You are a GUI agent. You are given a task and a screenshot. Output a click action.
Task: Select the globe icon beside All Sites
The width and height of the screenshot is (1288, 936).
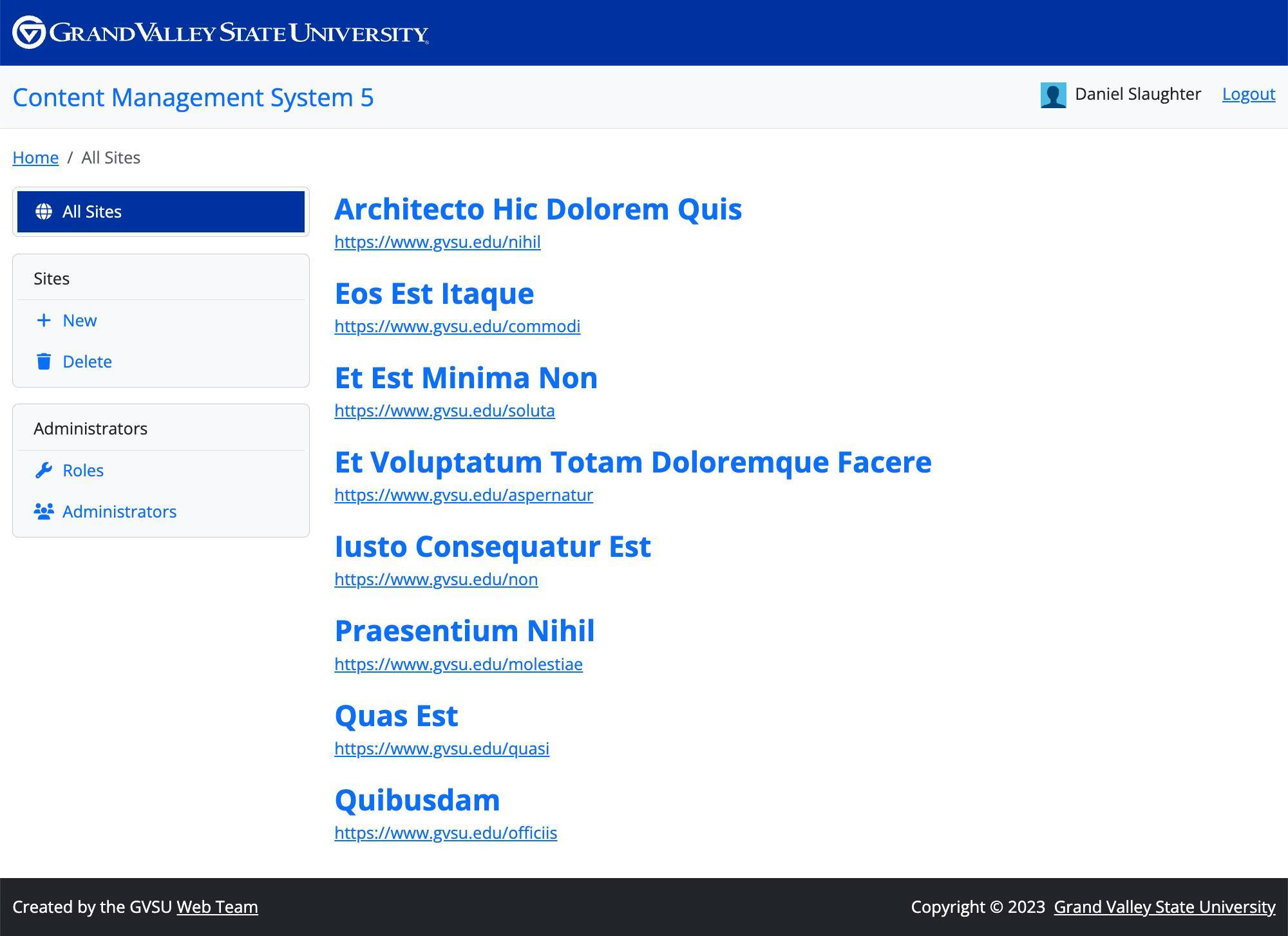(44, 211)
